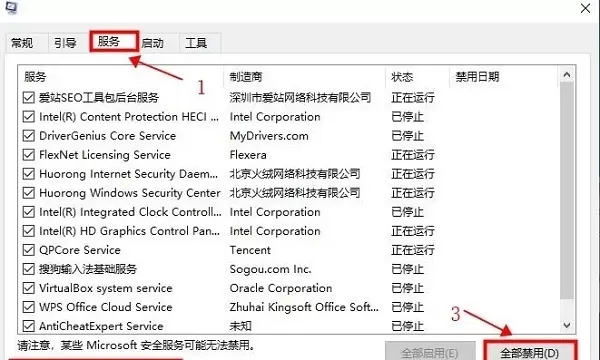Uncheck FlexNet Licensing Service checkbox
The width and height of the screenshot is (600, 360).
(x=29, y=155)
